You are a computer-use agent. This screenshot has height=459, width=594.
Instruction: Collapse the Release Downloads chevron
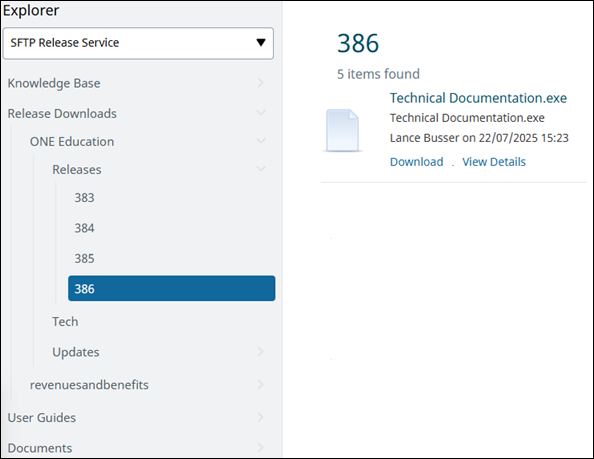(x=261, y=113)
